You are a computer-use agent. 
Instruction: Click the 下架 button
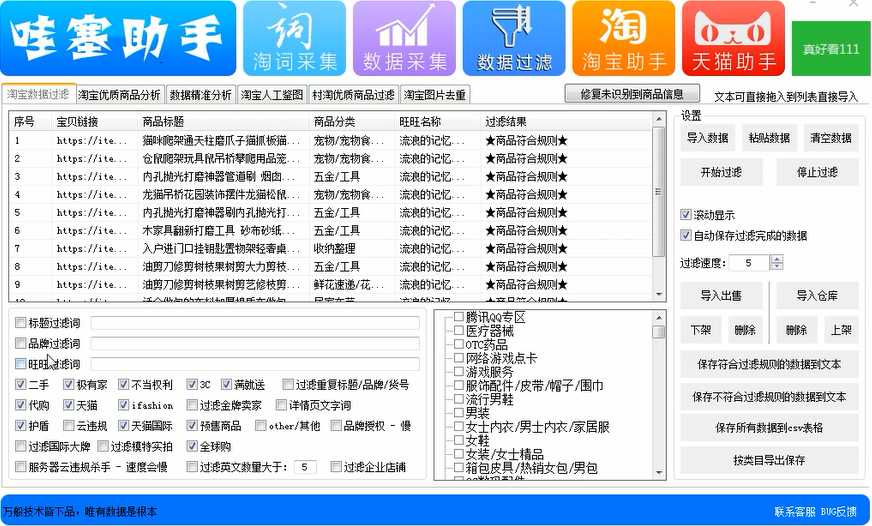(x=701, y=330)
